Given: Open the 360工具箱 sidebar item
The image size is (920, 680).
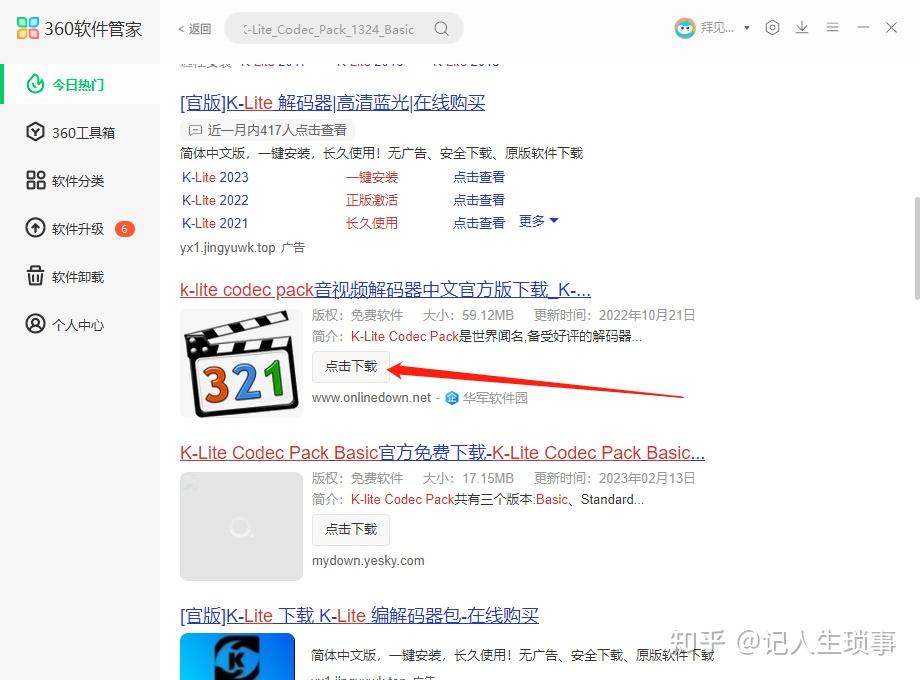Looking at the screenshot, I should 80,133.
